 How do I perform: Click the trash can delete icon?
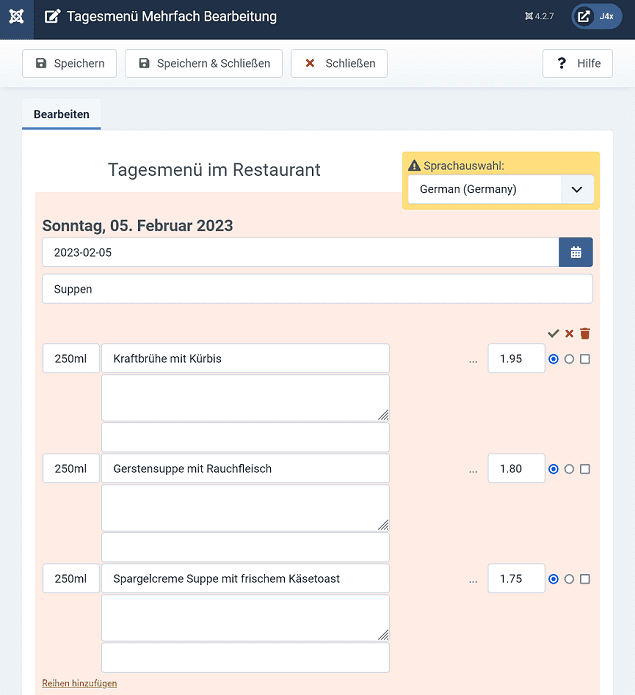585,333
